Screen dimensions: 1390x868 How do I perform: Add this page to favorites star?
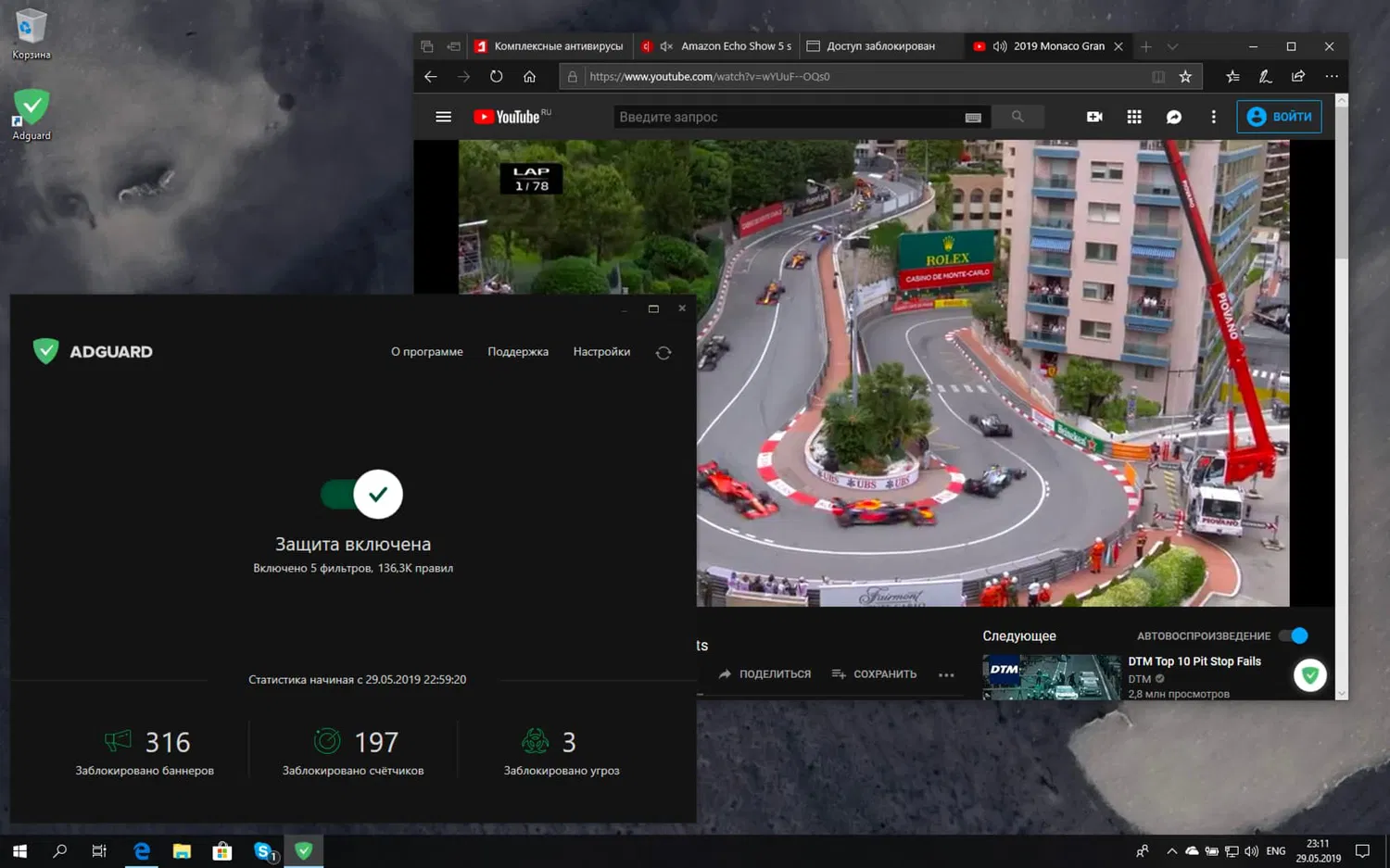pos(1185,77)
